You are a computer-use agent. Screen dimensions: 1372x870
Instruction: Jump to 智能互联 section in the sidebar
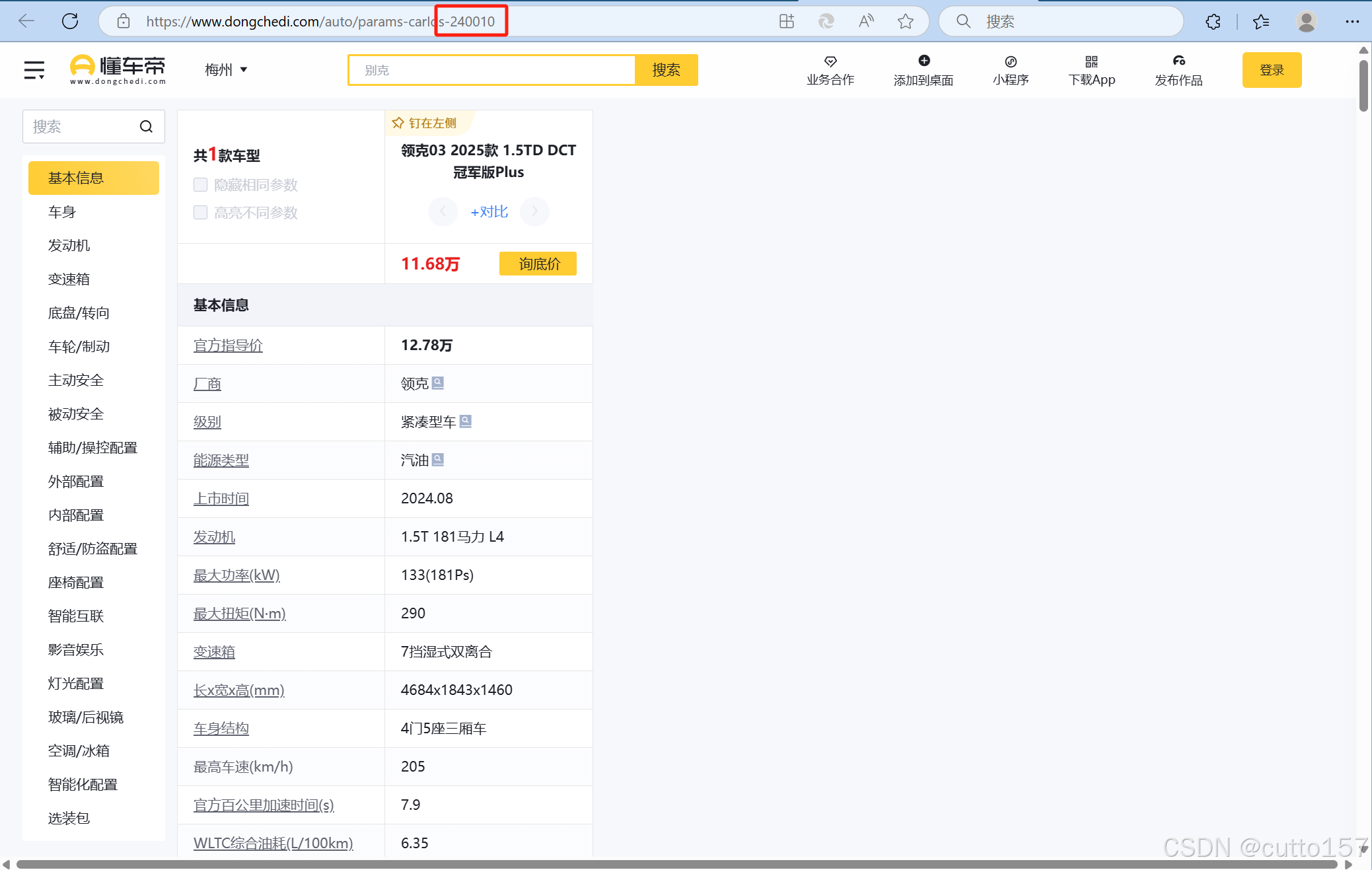[76, 616]
